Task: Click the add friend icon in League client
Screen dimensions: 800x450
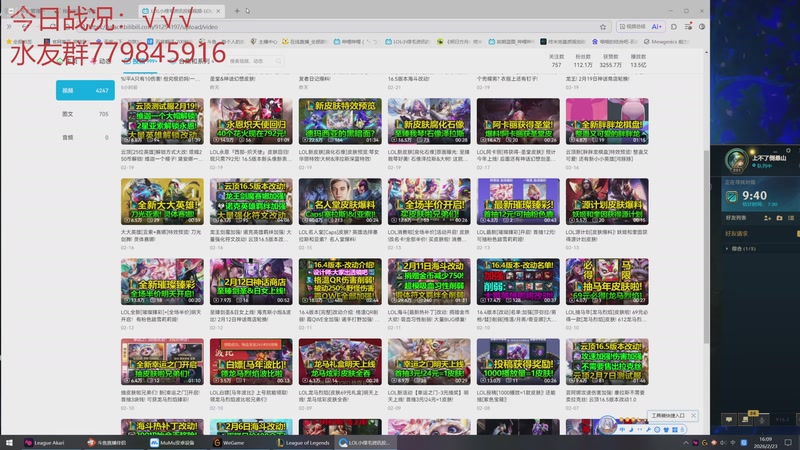Action: point(767,218)
